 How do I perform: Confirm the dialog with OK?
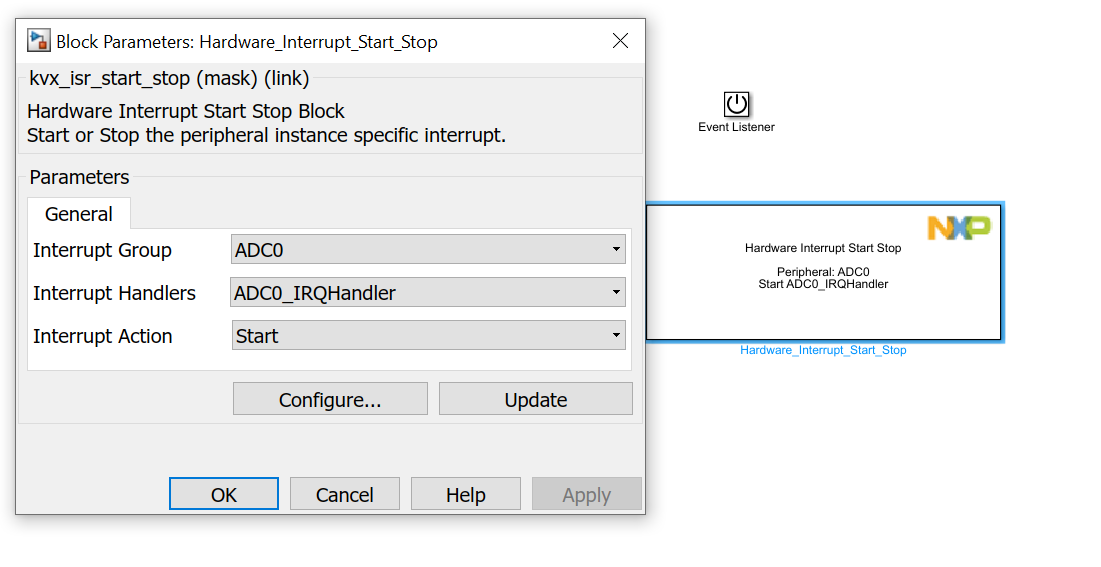(224, 494)
